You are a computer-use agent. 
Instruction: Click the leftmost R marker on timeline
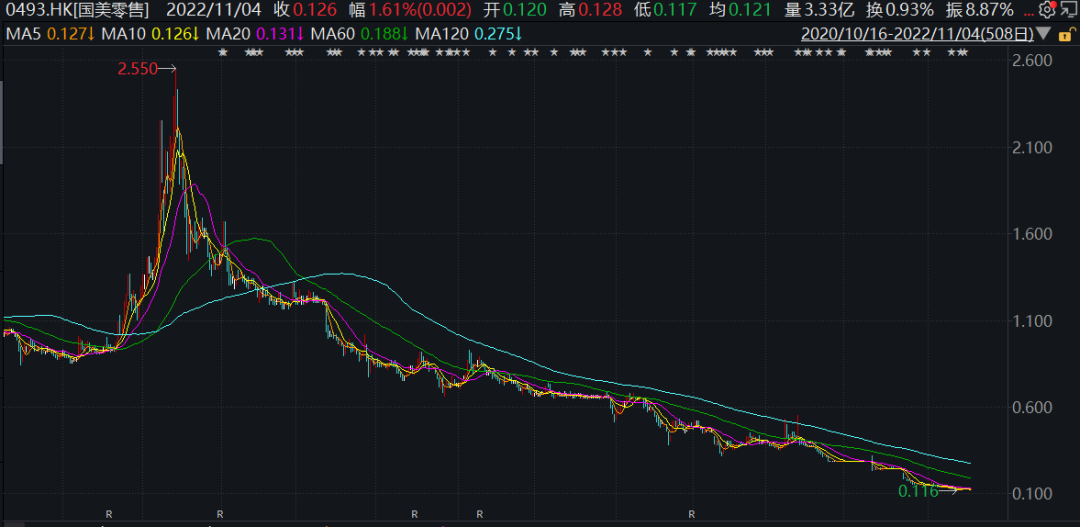point(109,514)
